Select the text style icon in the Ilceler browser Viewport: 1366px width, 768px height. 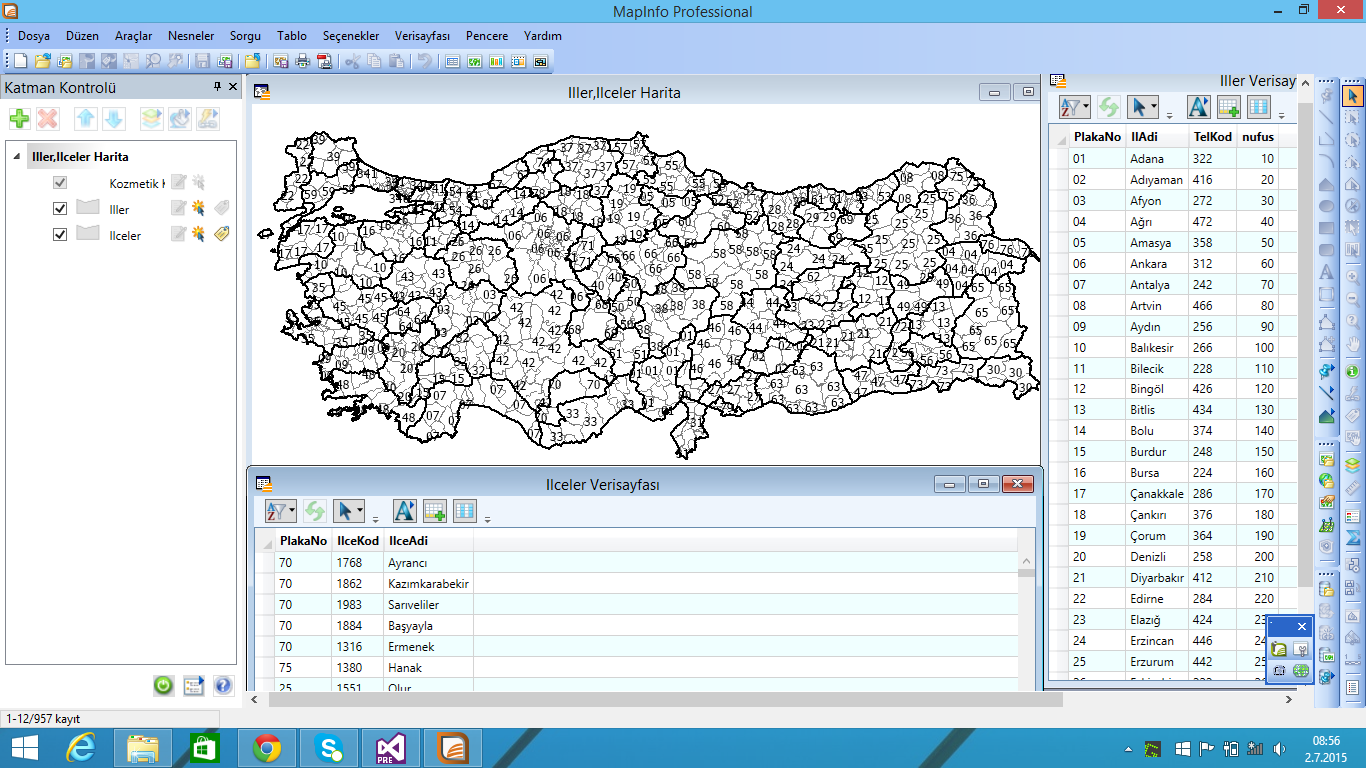coord(404,511)
